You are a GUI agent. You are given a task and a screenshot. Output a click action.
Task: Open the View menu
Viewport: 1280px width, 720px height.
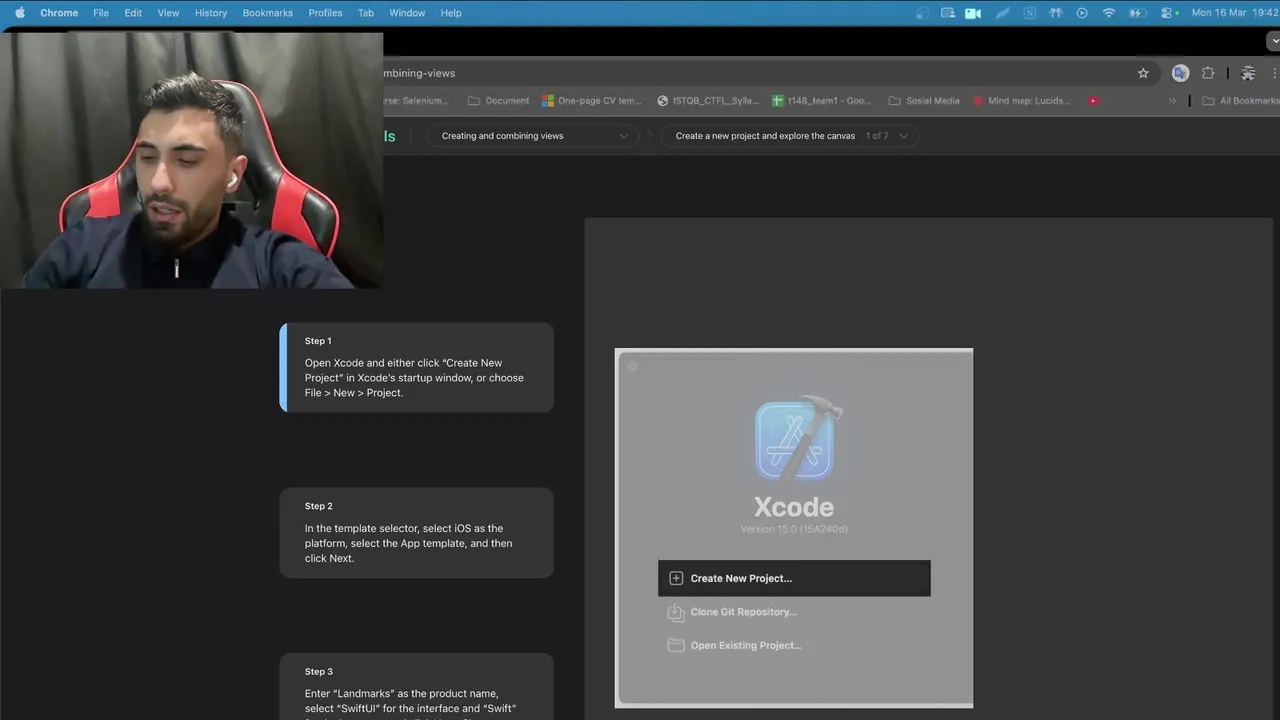pos(168,13)
